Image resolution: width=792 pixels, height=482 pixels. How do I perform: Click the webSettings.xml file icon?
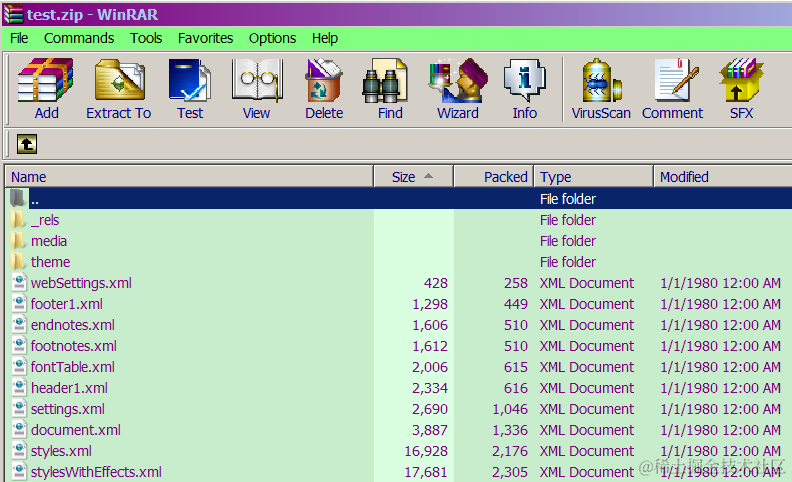[x=19, y=282]
